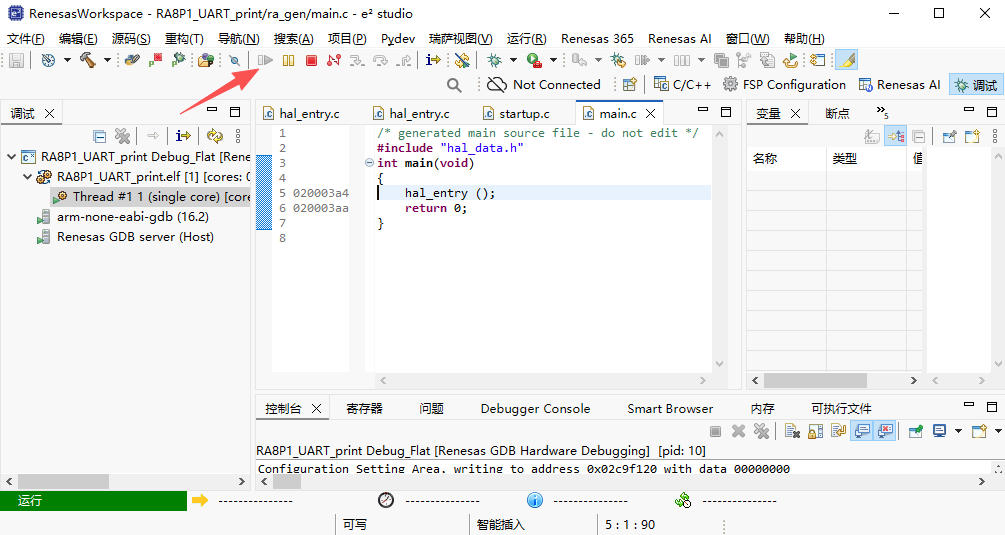Toggle show console on error output
Image resolution: width=1005 pixels, height=535 pixels.
(885, 431)
